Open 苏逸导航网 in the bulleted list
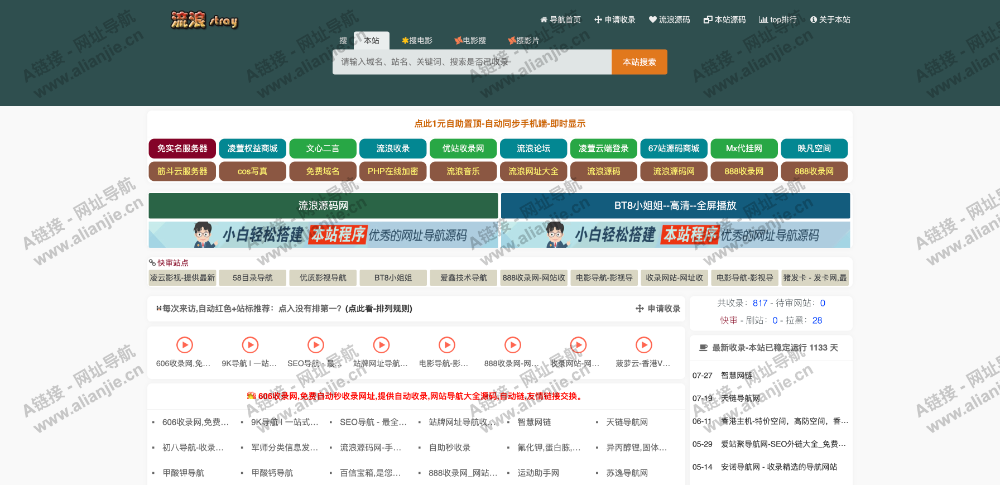 click(x=627, y=474)
